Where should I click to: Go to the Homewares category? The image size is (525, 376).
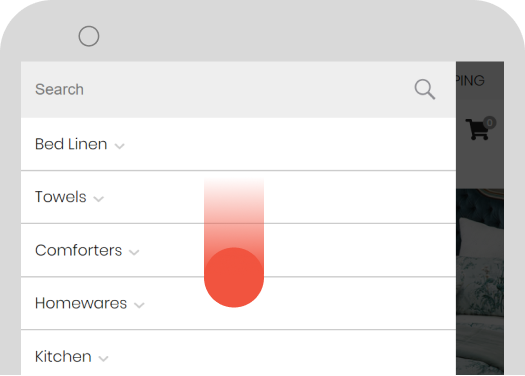[x=81, y=303]
